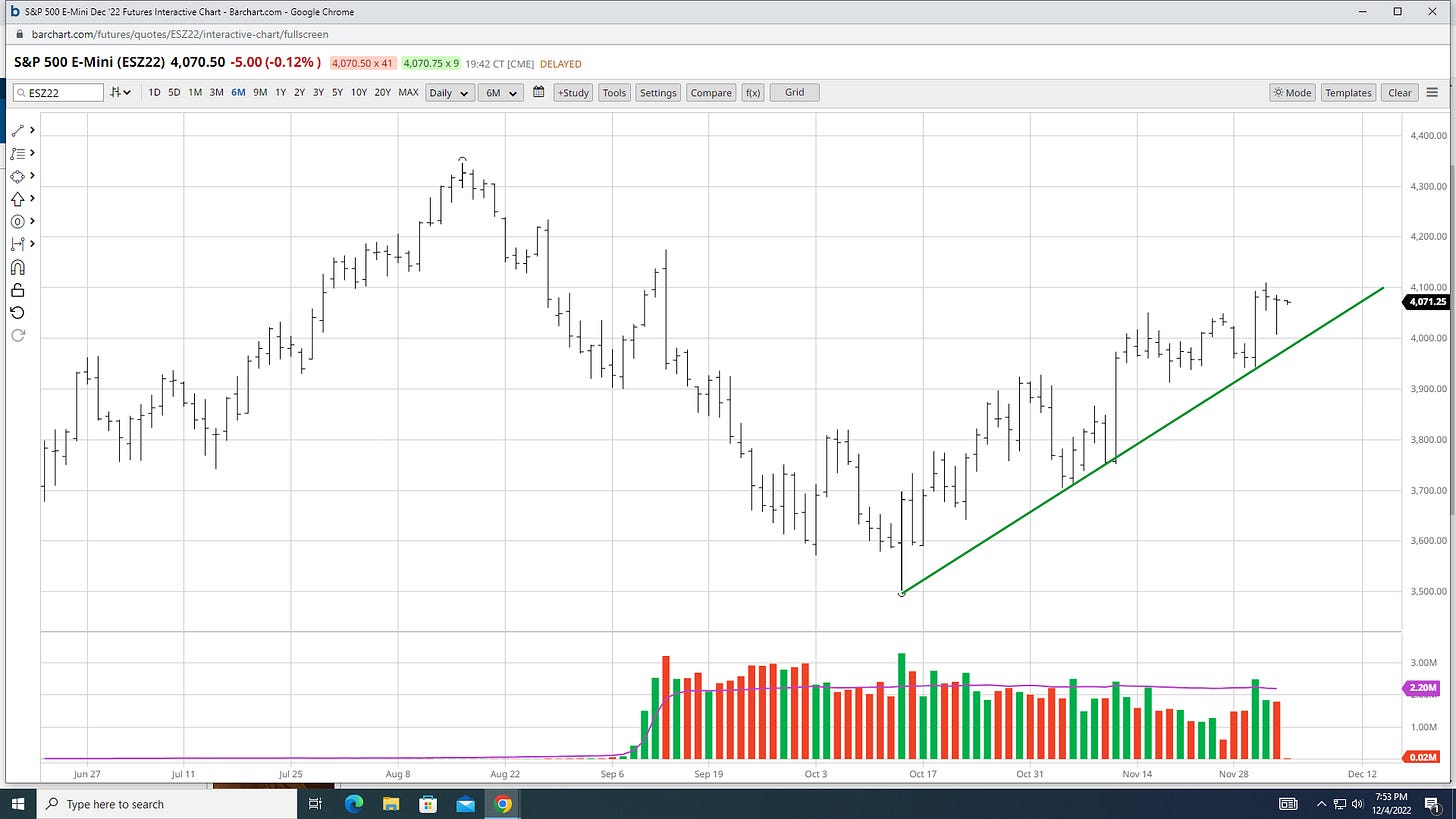Screen dimensions: 1456x819
Task: Select the 9M time range
Action: tap(260, 92)
